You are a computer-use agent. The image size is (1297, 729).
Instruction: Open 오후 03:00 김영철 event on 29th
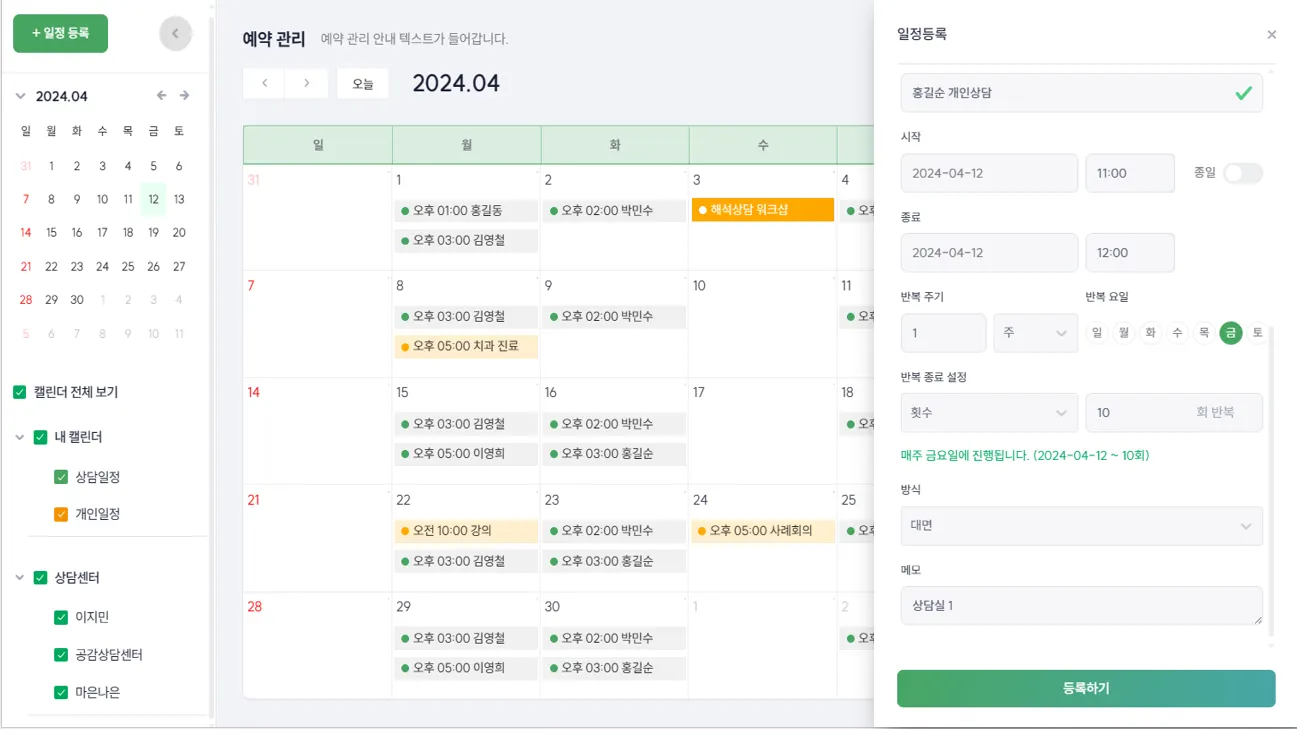pyautogui.click(x=466, y=638)
